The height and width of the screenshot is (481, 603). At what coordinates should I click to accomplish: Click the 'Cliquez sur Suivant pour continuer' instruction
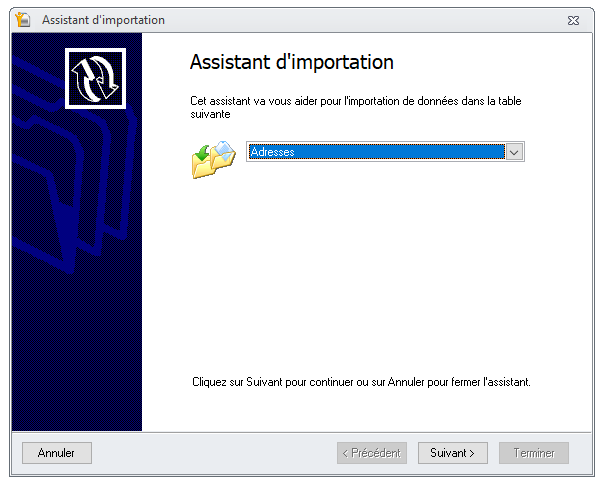point(360,382)
